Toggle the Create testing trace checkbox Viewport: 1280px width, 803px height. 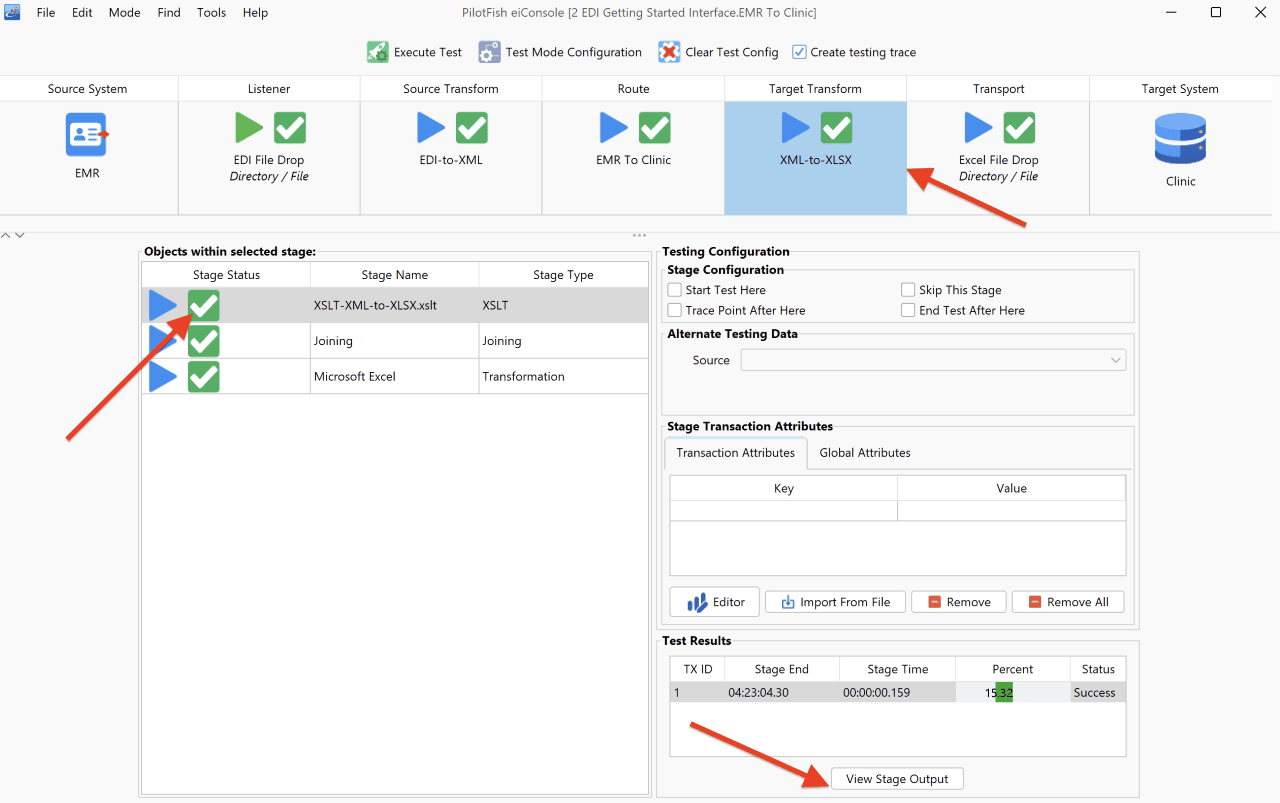point(799,52)
